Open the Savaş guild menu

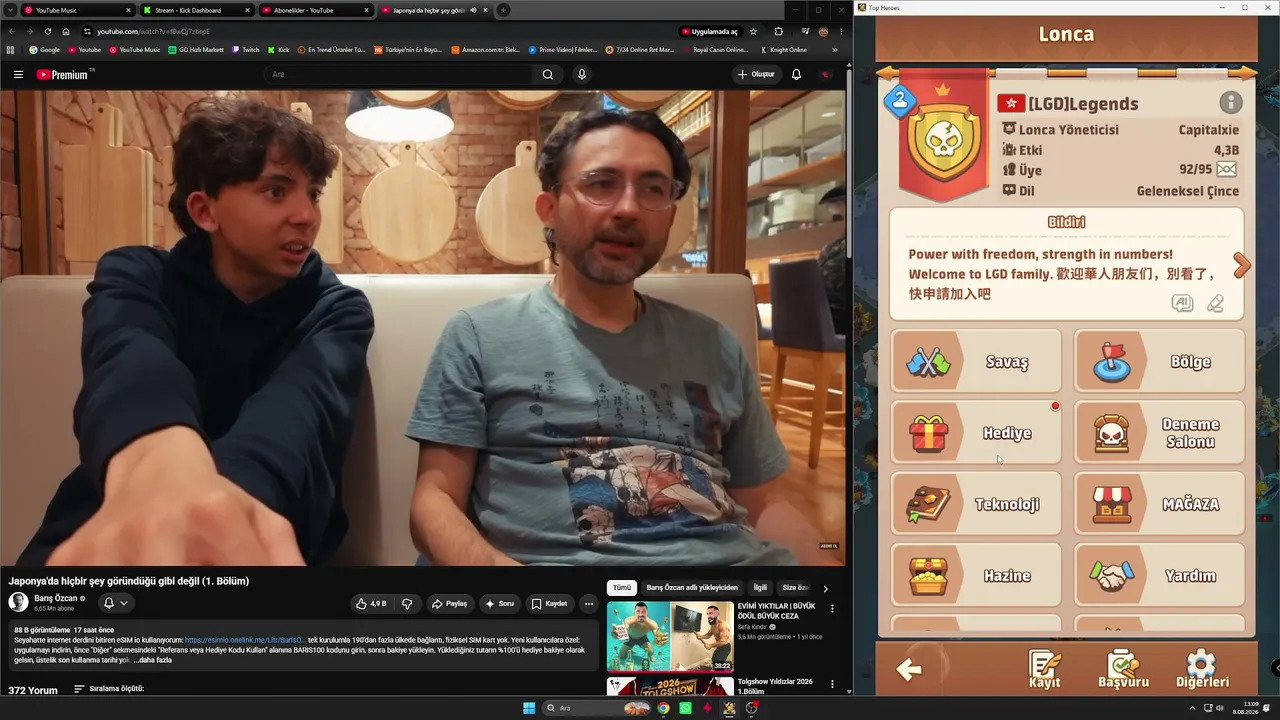[976, 361]
